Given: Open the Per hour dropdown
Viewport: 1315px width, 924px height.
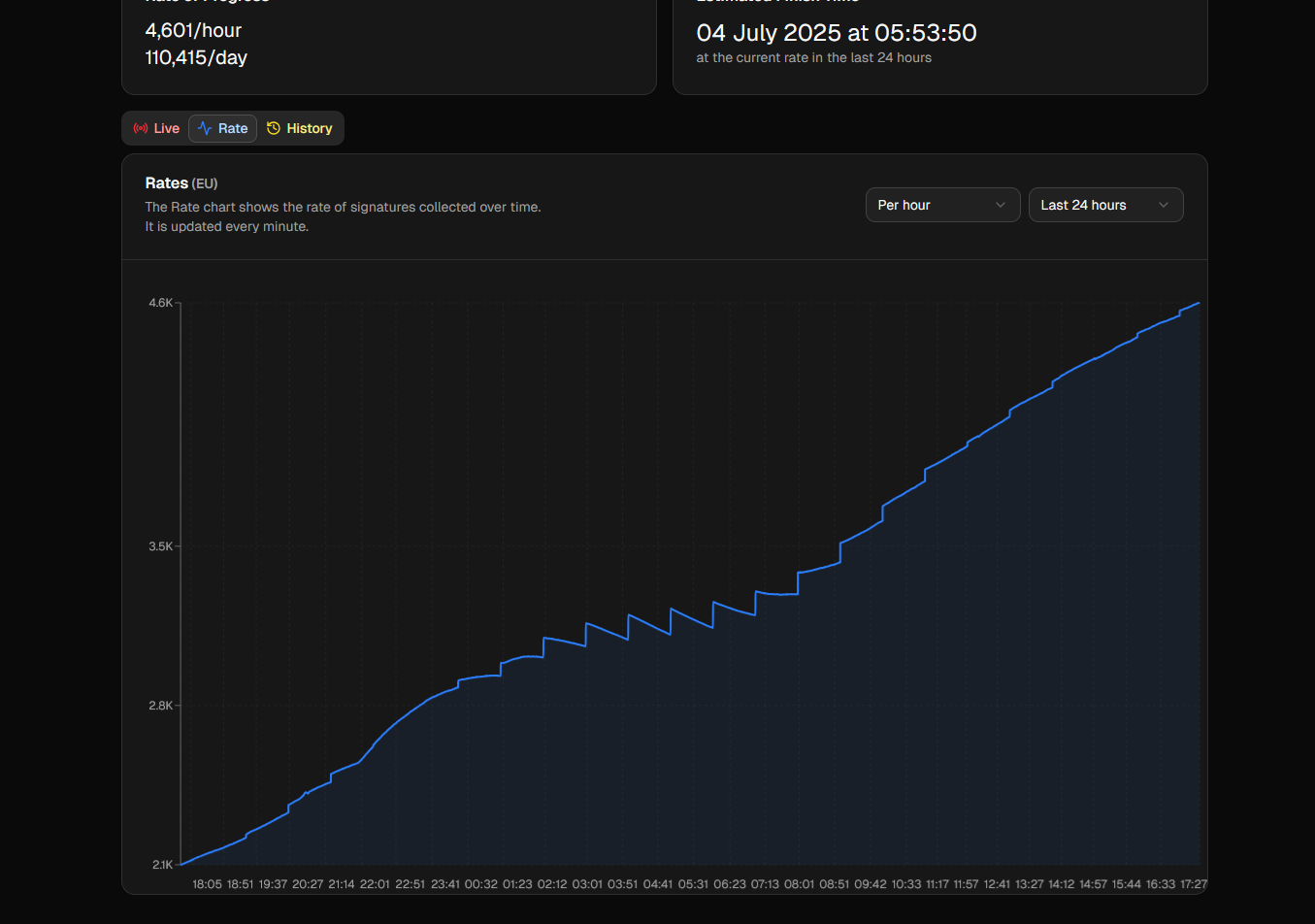Looking at the screenshot, I should (x=942, y=205).
